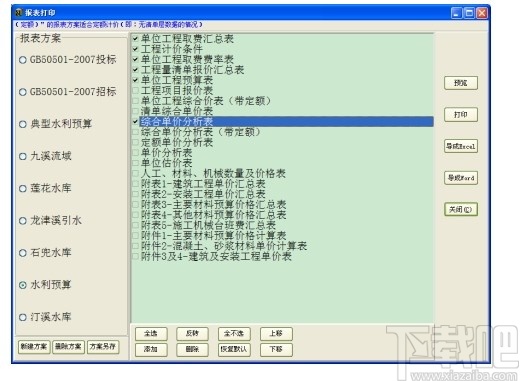Export report via 导成Excel button
This screenshot has height=381, width=521.
pos(461,146)
